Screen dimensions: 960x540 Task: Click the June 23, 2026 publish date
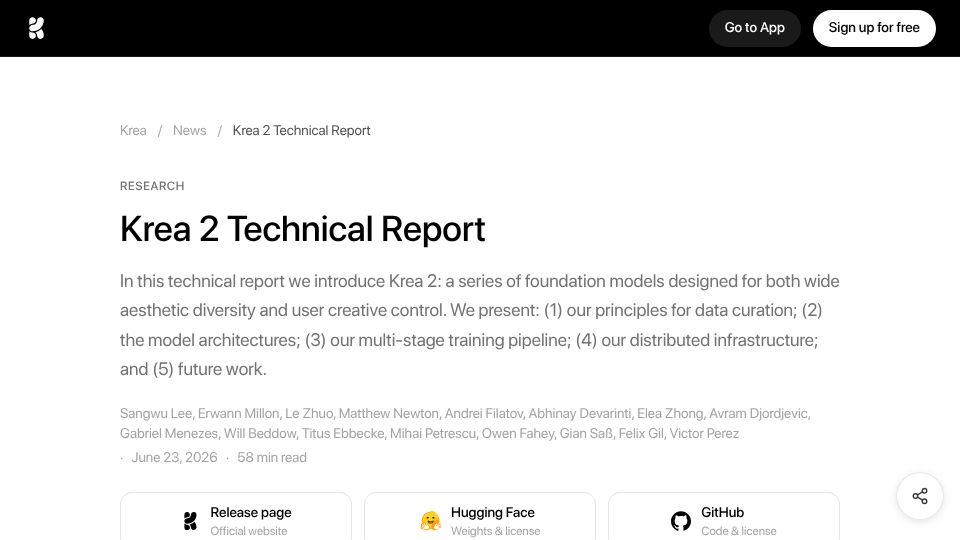click(174, 457)
